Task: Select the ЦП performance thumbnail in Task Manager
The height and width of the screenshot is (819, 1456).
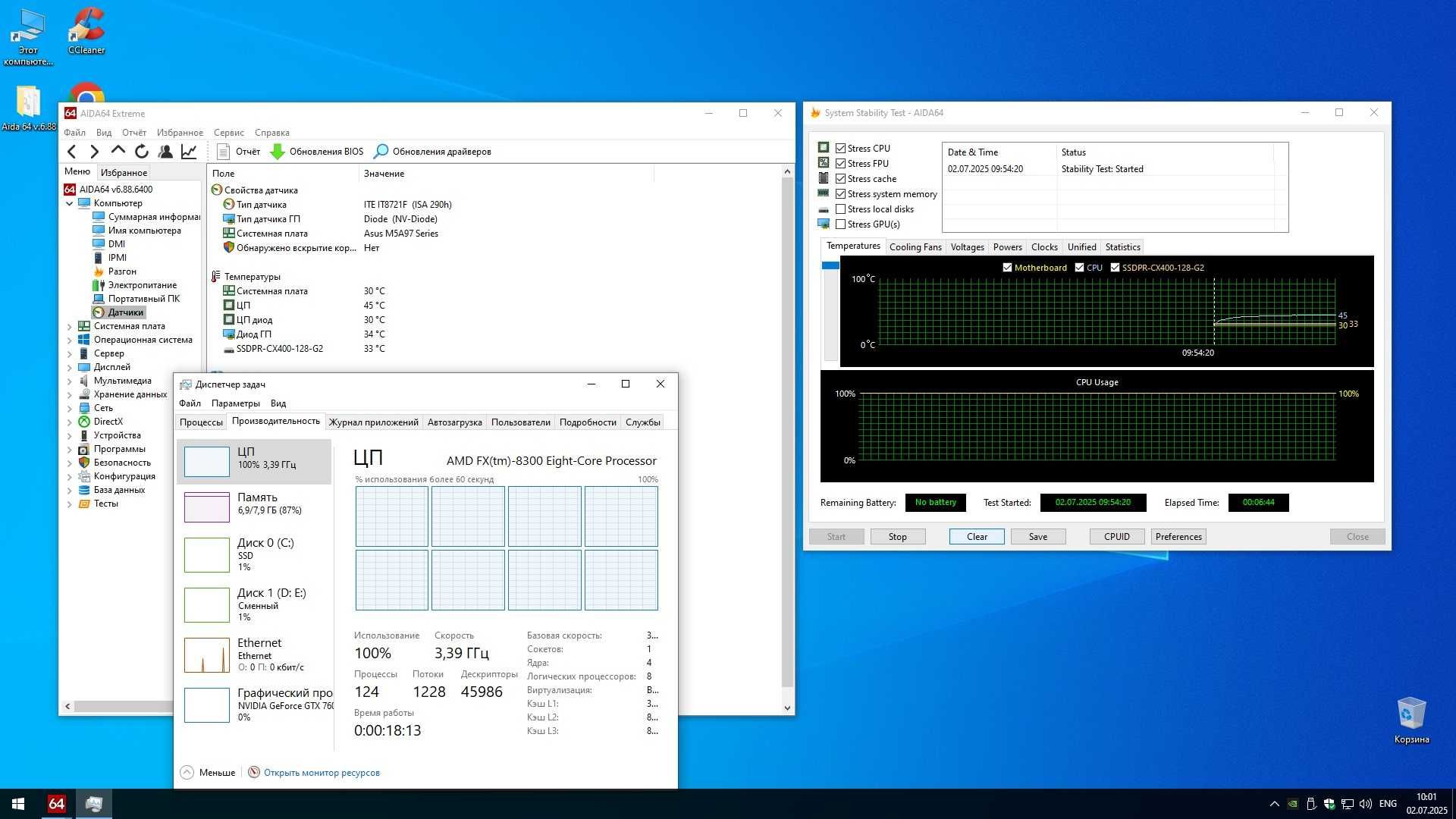Action: [x=206, y=461]
